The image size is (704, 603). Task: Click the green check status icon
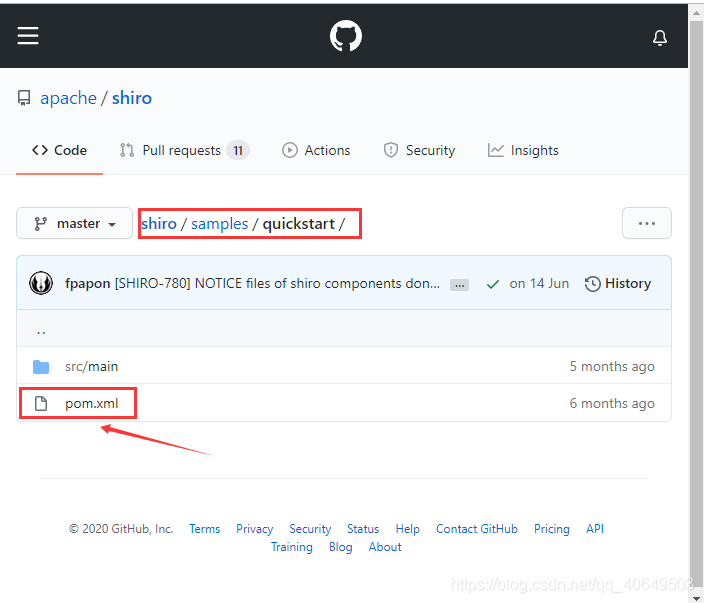[493, 284]
